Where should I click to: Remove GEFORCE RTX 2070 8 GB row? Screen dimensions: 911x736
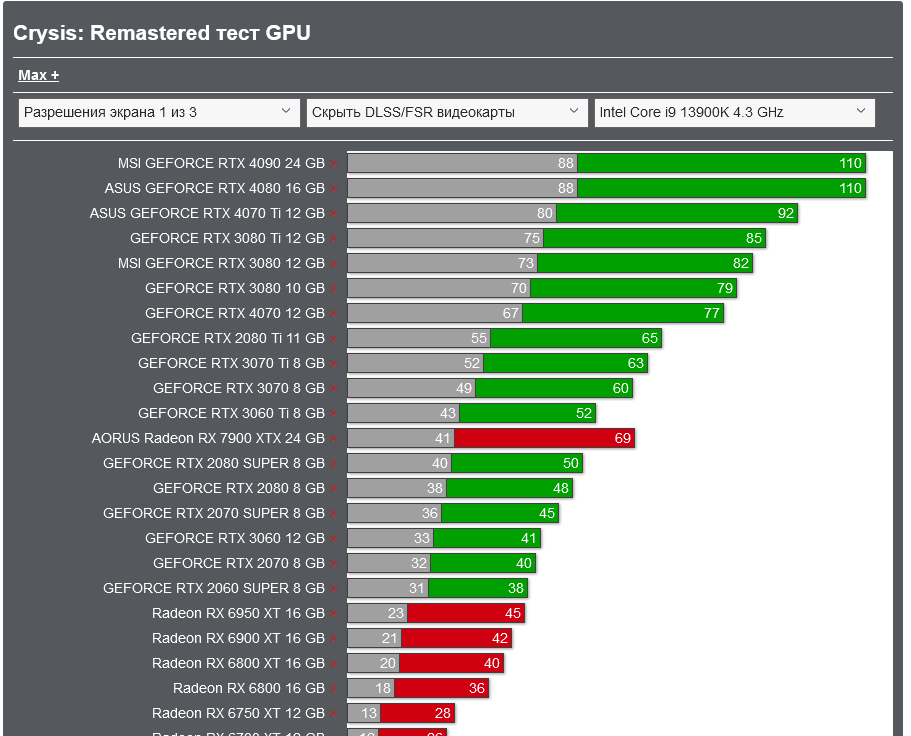click(x=333, y=563)
